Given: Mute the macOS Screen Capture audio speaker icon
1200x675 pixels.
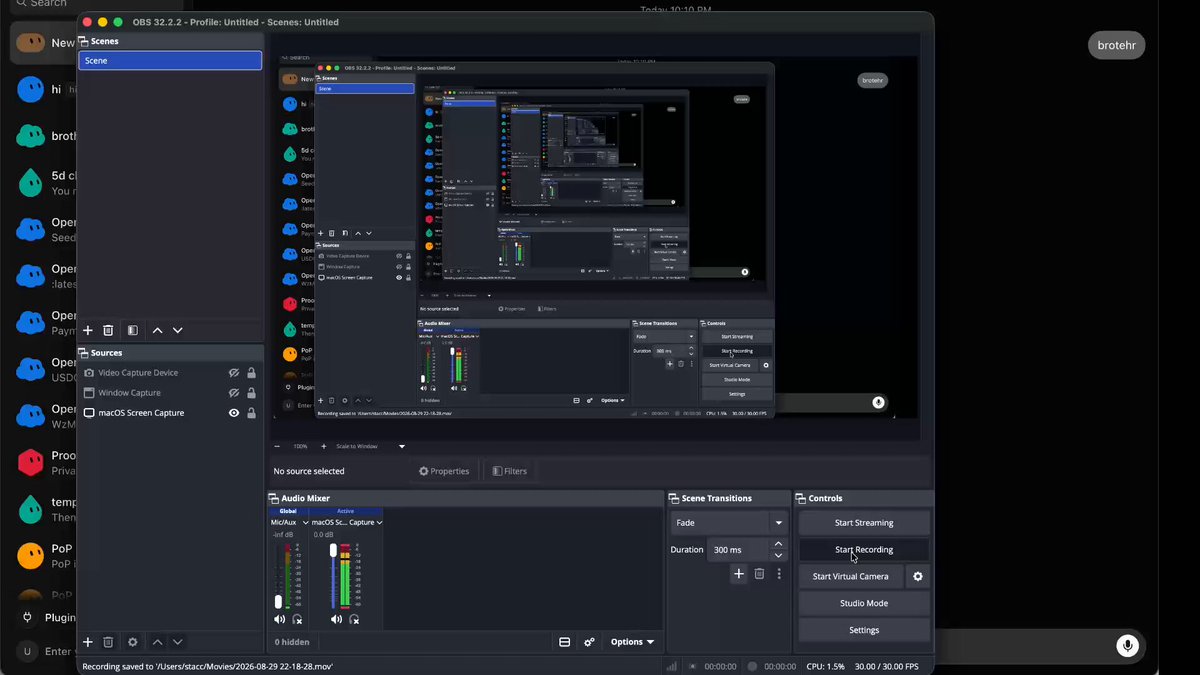Looking at the screenshot, I should (336, 620).
